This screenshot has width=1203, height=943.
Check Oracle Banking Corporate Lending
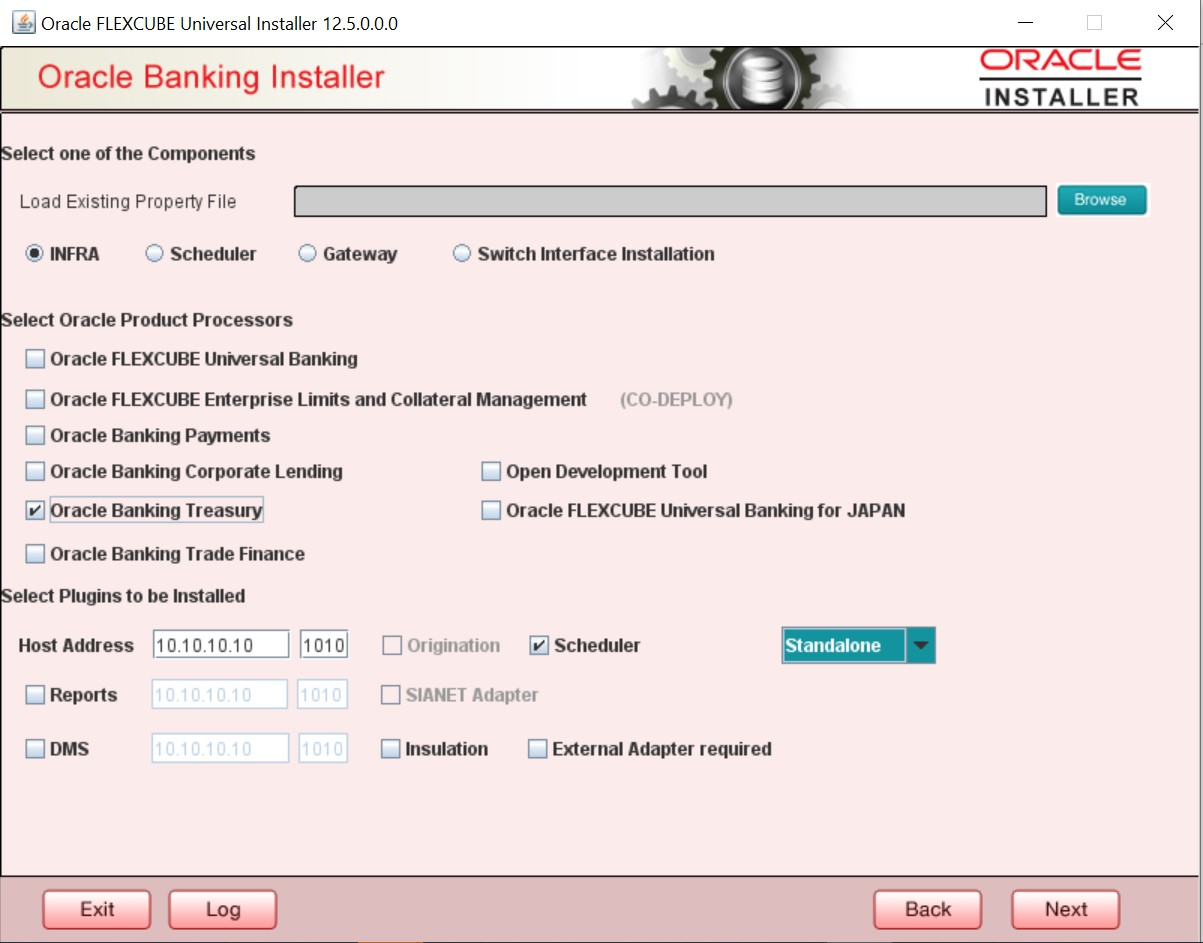point(35,472)
